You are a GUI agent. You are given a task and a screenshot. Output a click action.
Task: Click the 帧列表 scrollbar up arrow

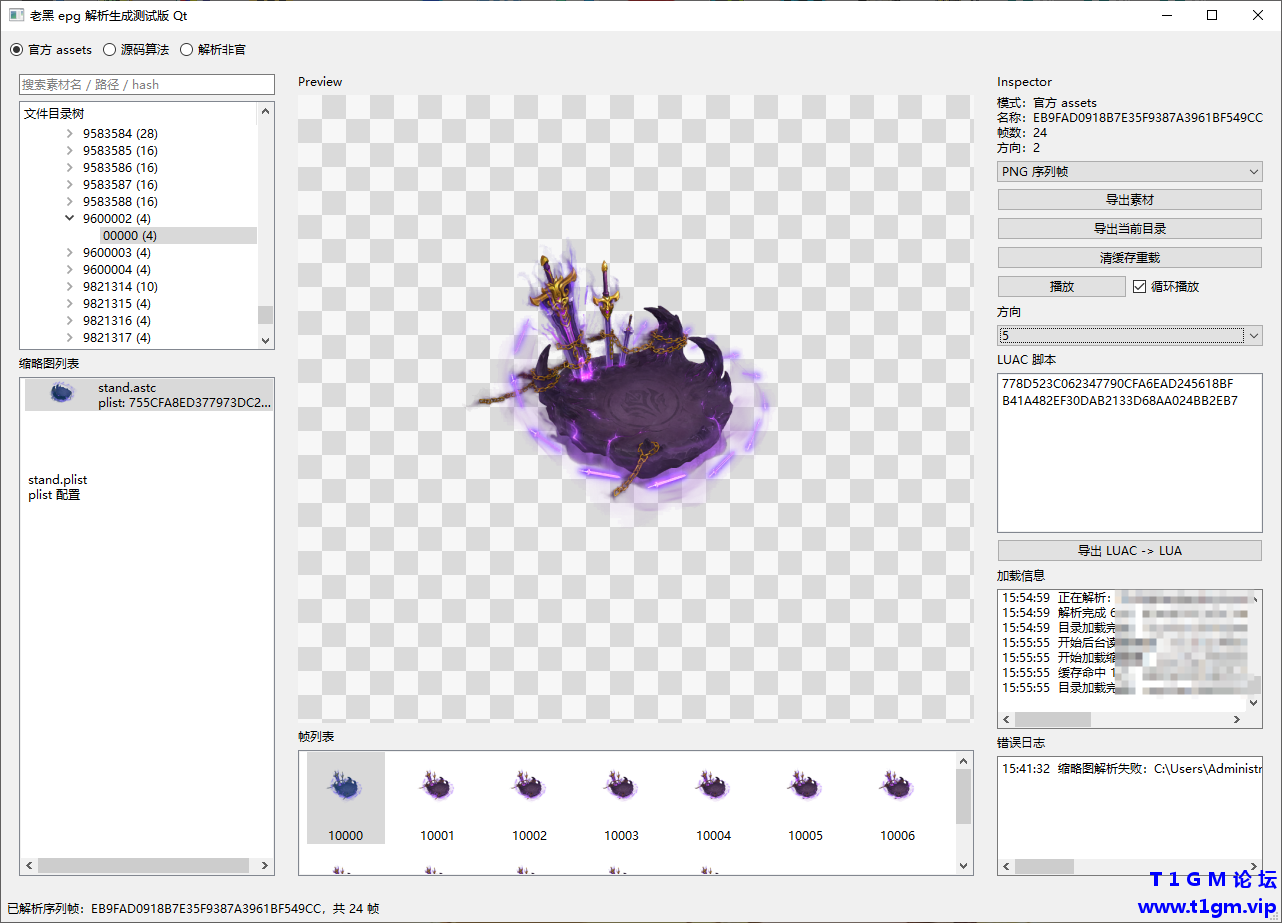tap(964, 760)
